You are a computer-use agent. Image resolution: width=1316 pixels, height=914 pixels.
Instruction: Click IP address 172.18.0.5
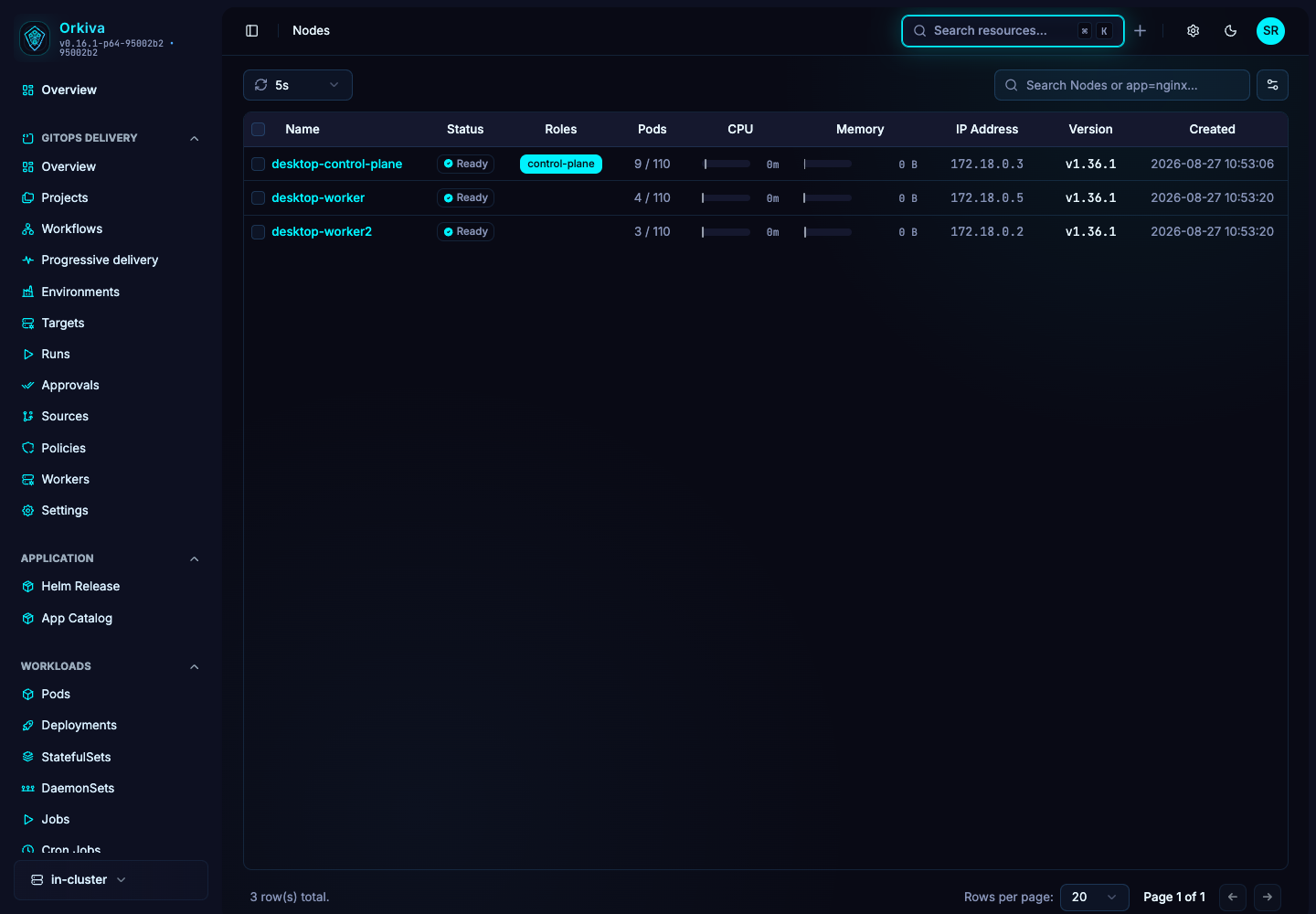click(987, 198)
